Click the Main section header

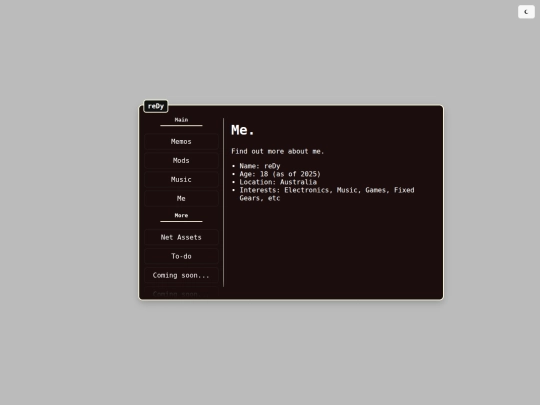pos(181,120)
